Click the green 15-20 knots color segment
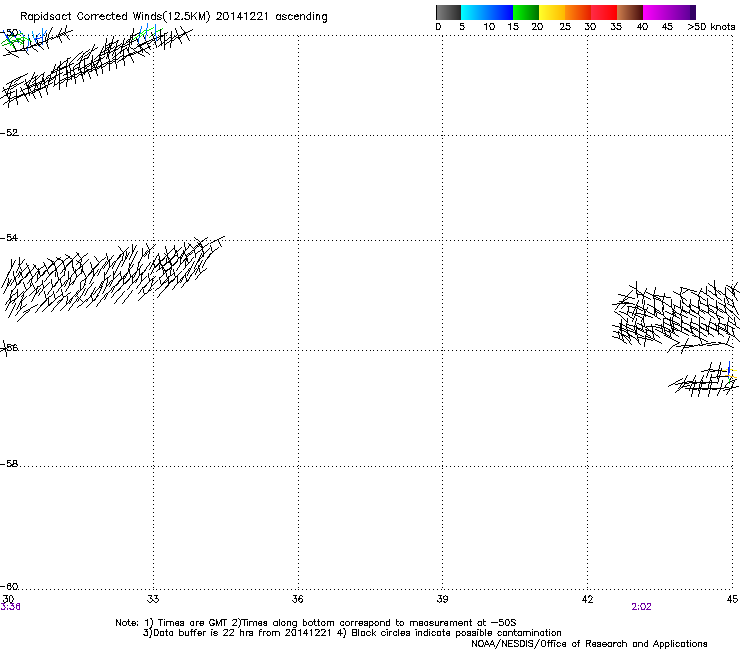The width and height of the screenshot is (740, 650). (526, 12)
